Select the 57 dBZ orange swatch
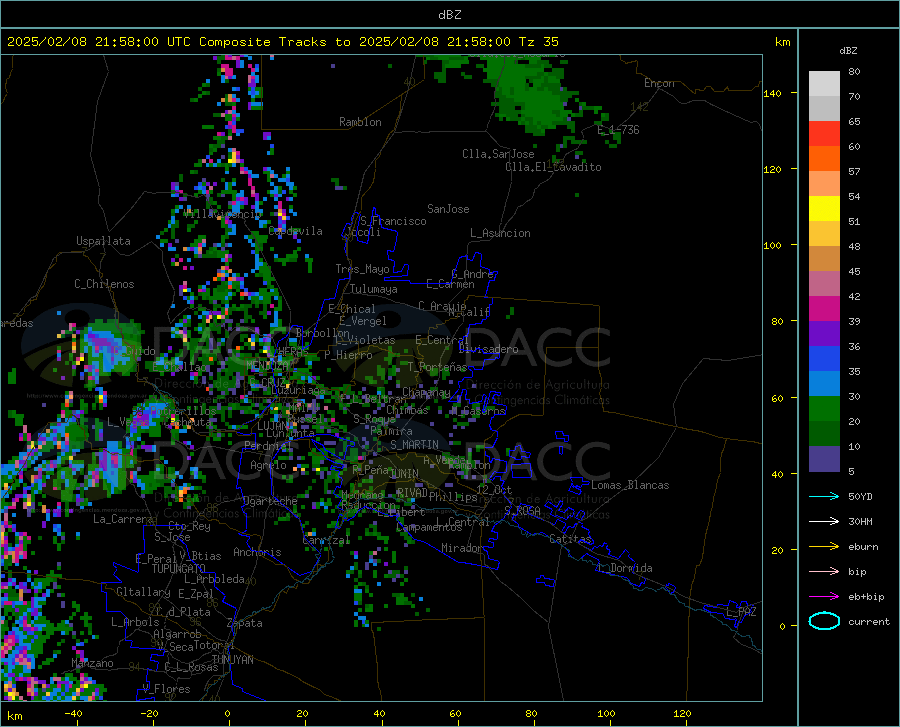 (824, 159)
